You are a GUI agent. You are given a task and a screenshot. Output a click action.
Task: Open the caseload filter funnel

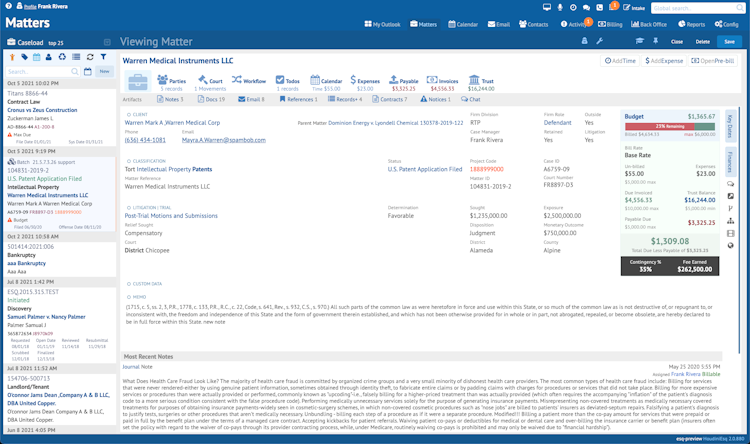coord(103,57)
